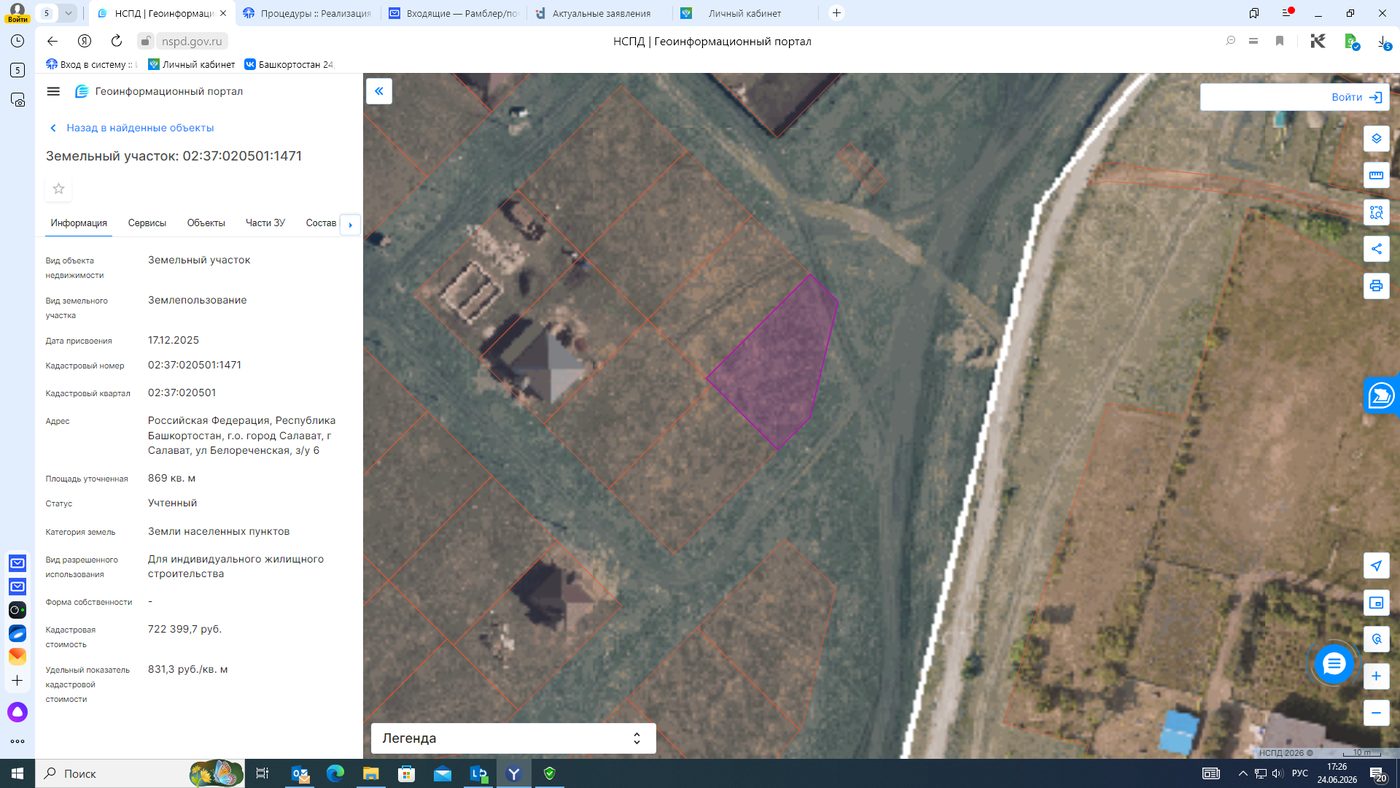This screenshot has width=1400, height=788.
Task: Open Microsoft Edge from the taskbar
Action: pos(335,773)
